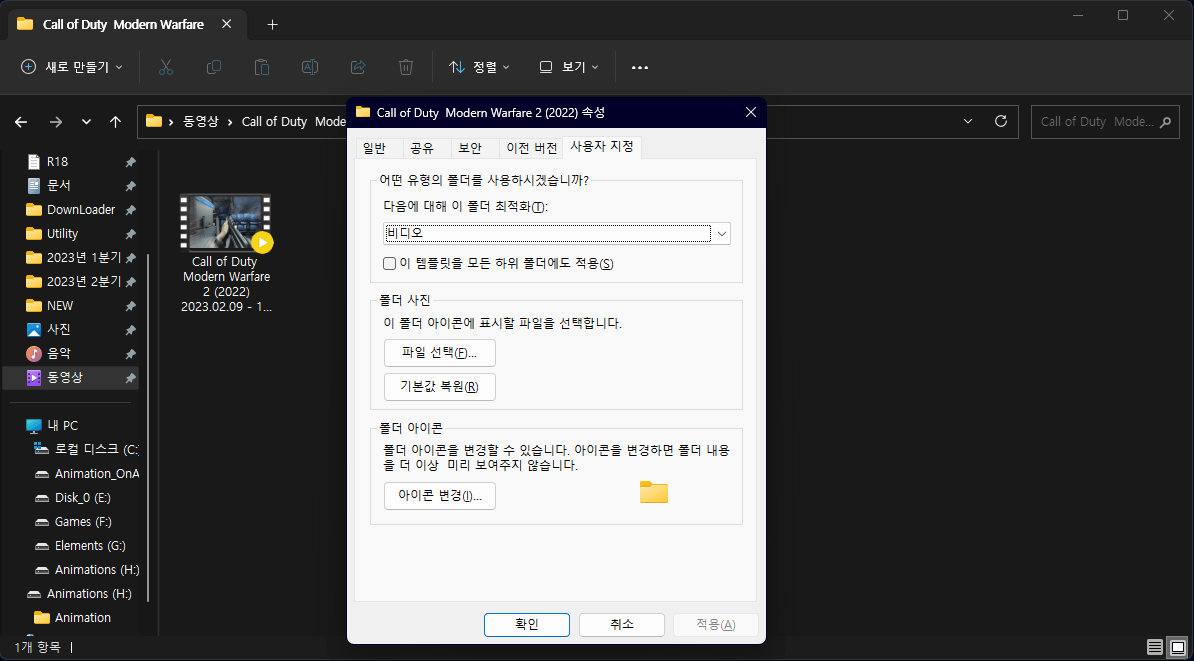The image size is (1194, 661).
Task: Open the 비디오 folder optimization dropdown
Action: coord(557,234)
